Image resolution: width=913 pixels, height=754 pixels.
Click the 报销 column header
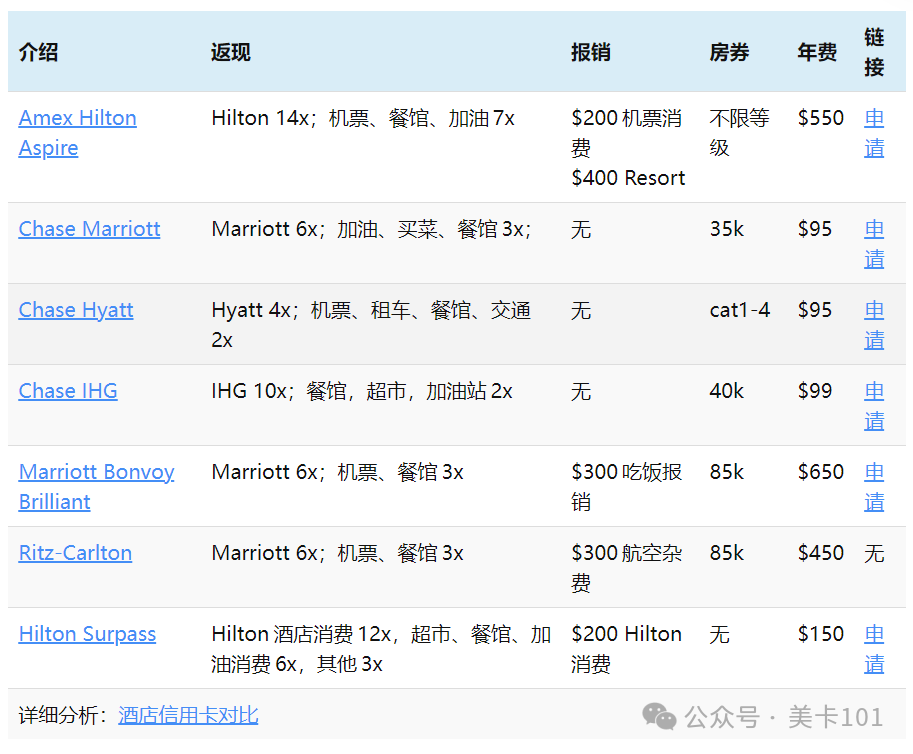590,52
